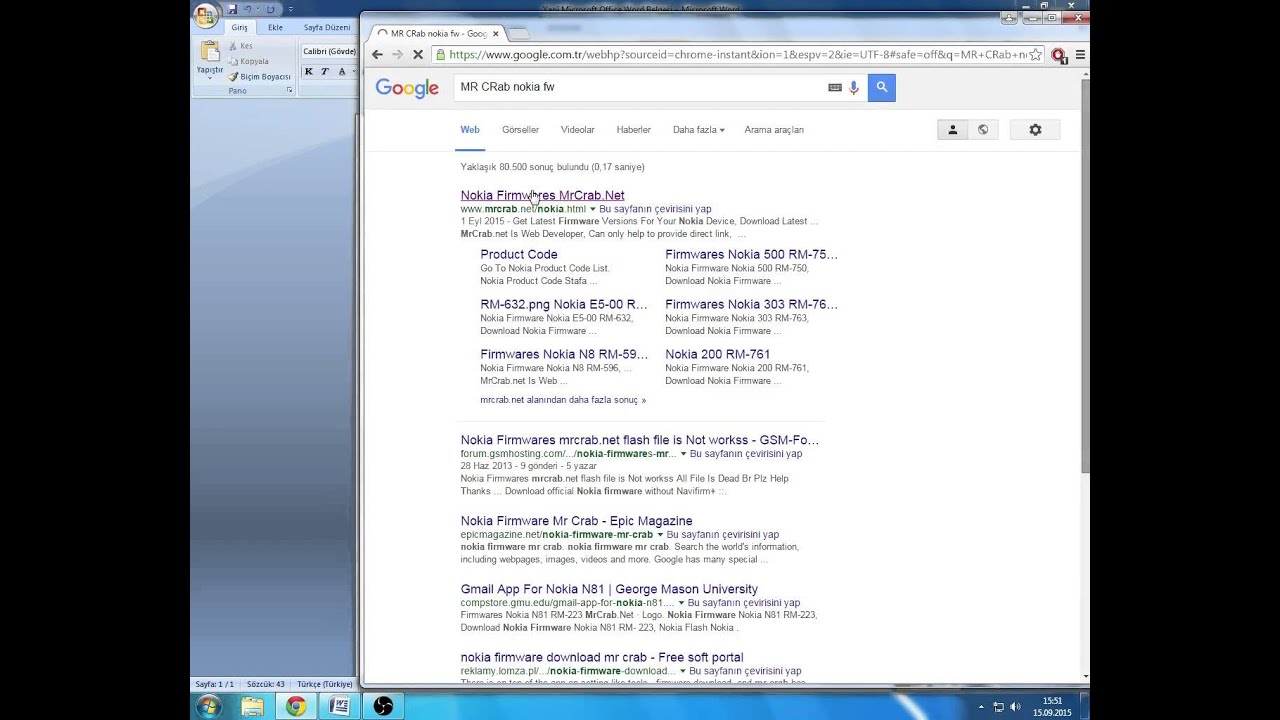Click the Google search input field
Image resolution: width=1280 pixels, height=720 pixels.
pyautogui.click(x=640, y=87)
